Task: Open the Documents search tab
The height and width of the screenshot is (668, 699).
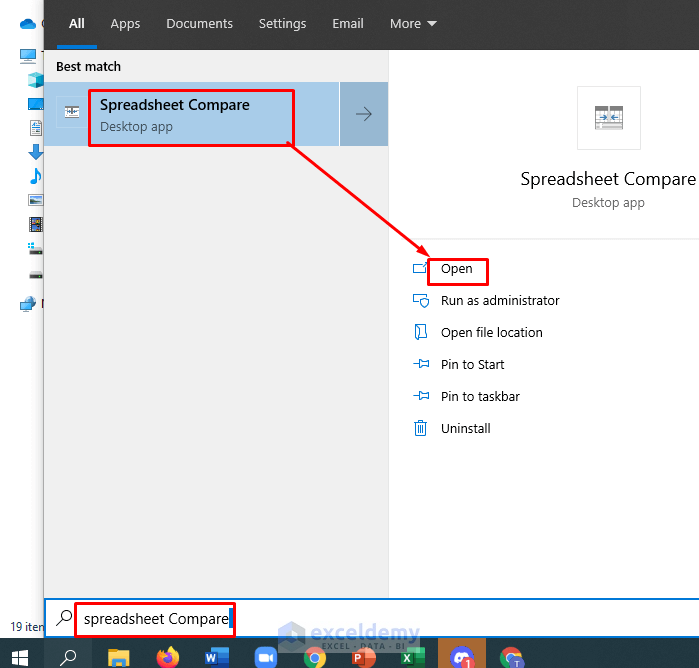Action: [199, 24]
